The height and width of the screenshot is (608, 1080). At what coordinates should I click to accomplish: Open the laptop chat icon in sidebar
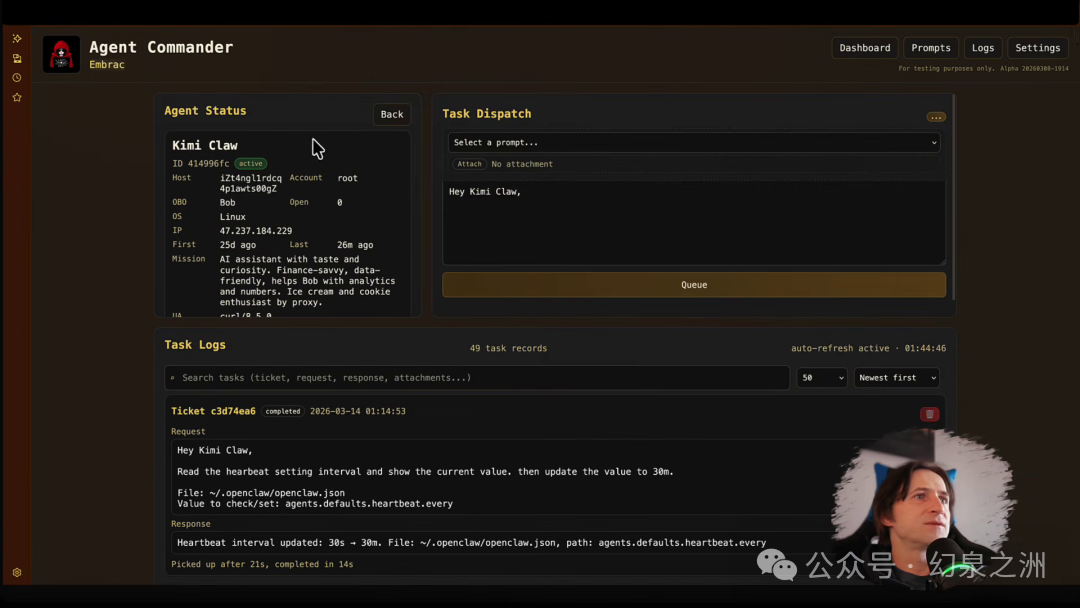pyautogui.click(x=17, y=59)
